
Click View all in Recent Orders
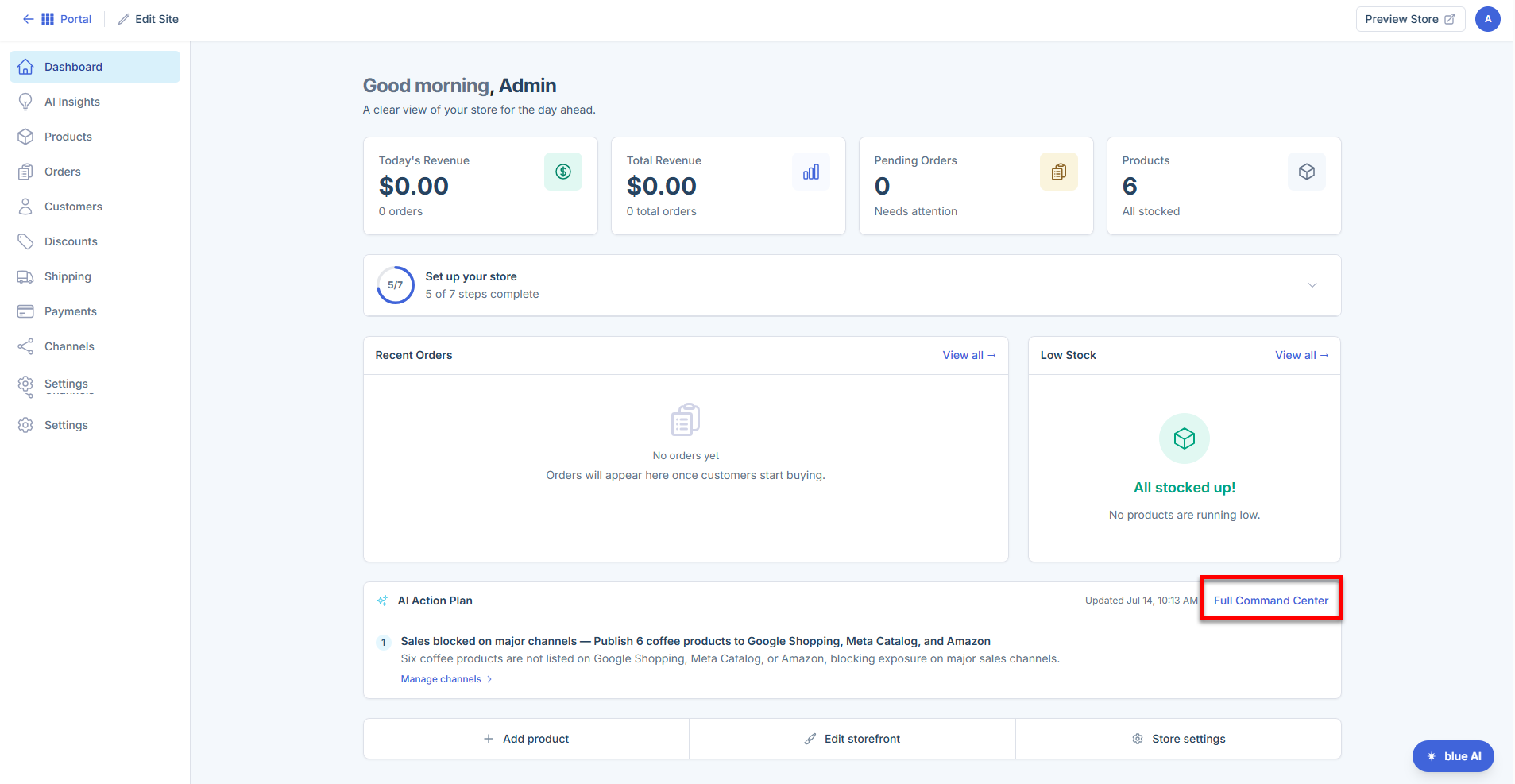pos(969,355)
